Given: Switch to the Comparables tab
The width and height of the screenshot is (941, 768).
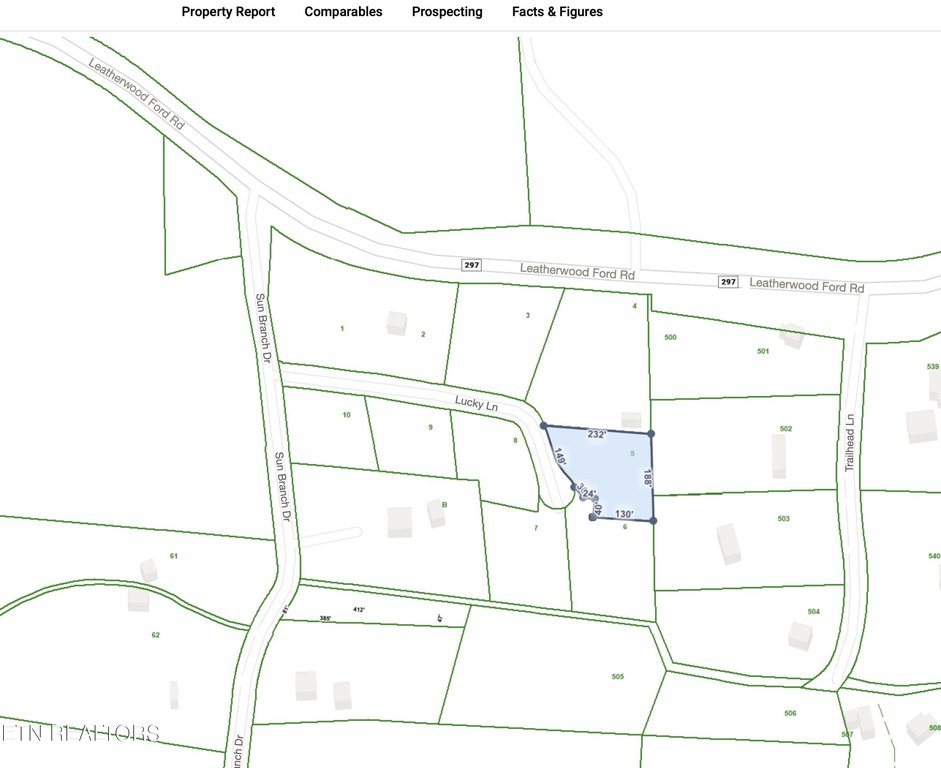Looking at the screenshot, I should point(343,12).
